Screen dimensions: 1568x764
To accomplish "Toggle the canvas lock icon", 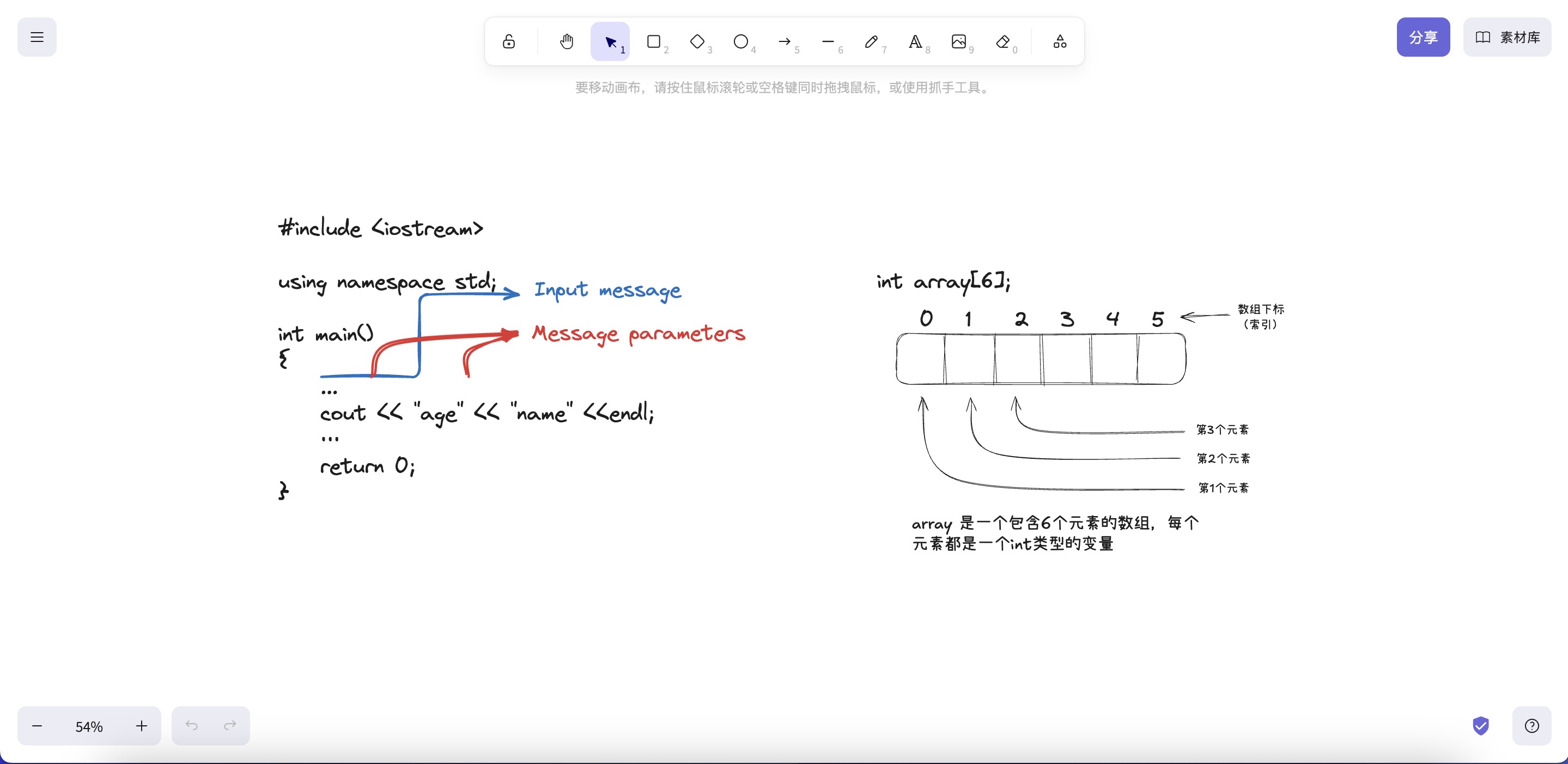I will click(x=509, y=41).
